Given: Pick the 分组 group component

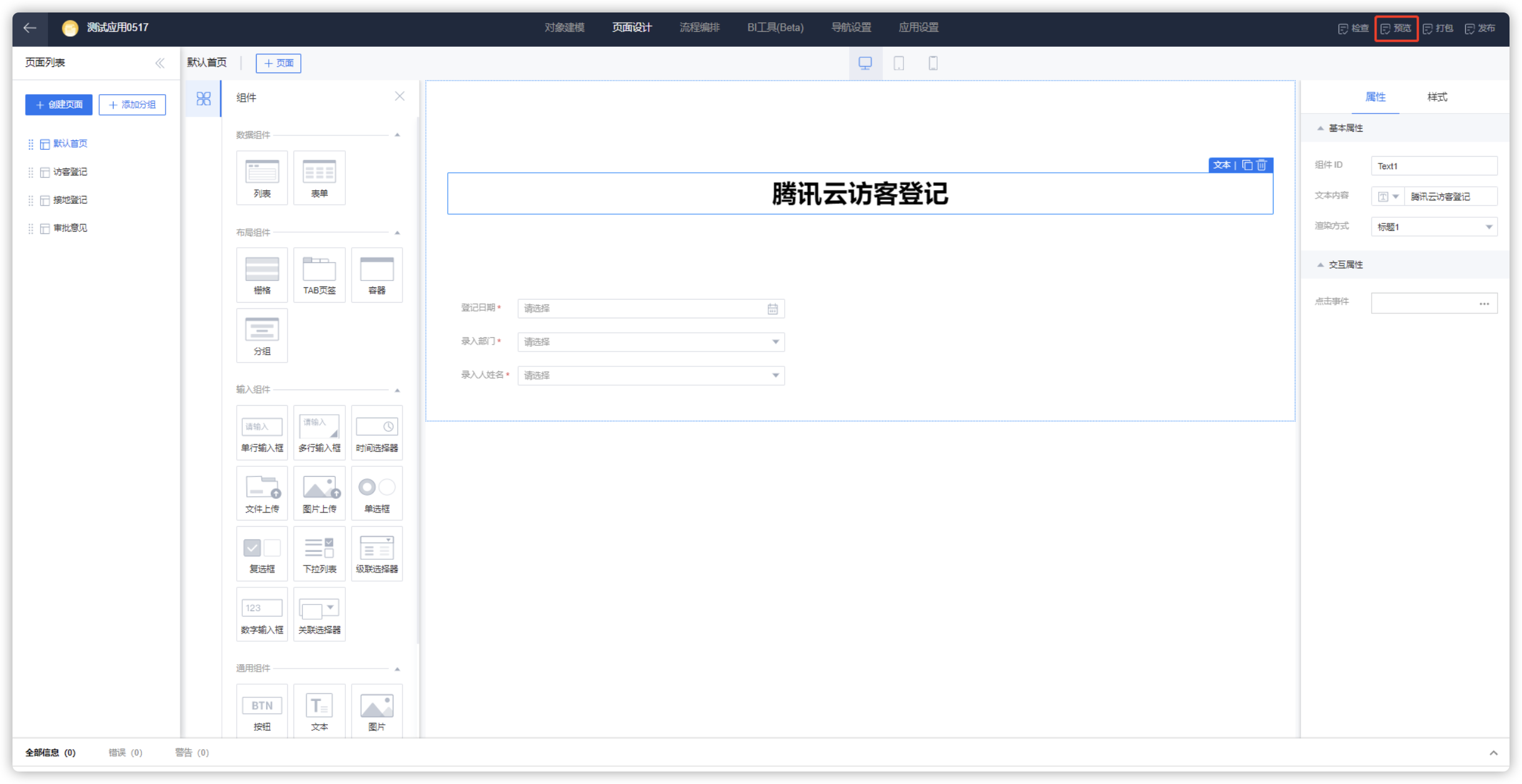Looking at the screenshot, I should point(262,335).
